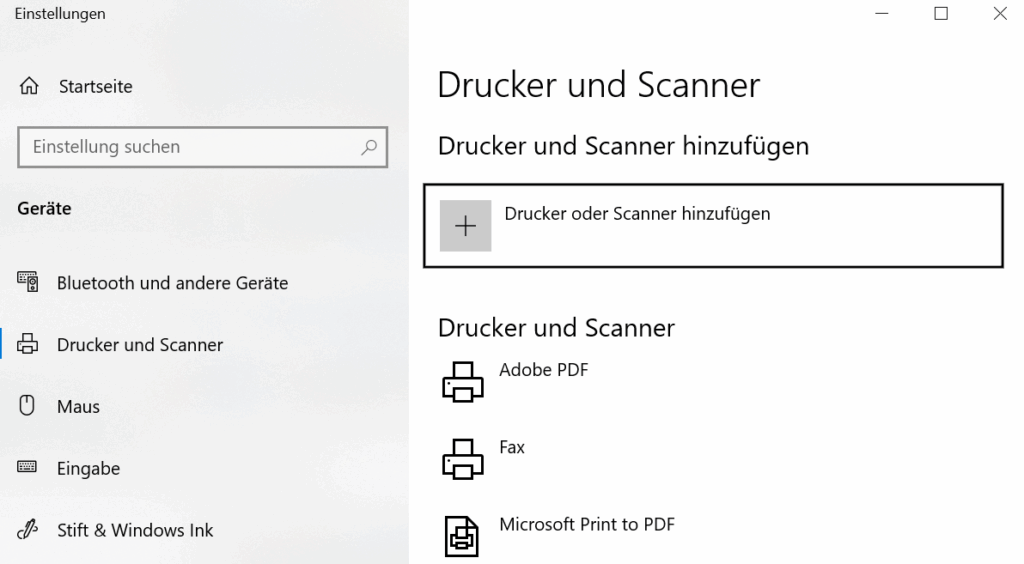Click the Fax printer icon
The height and width of the screenshot is (564, 1024).
pyautogui.click(x=462, y=459)
